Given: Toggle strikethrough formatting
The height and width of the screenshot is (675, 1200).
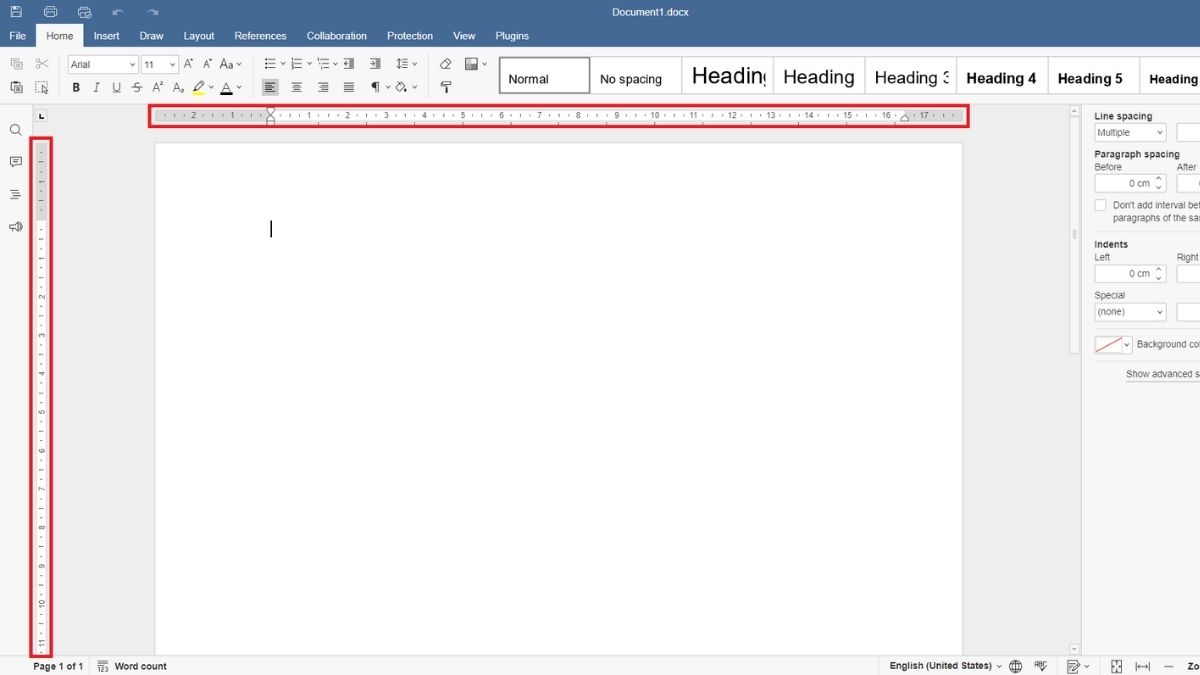Looking at the screenshot, I should (x=137, y=87).
